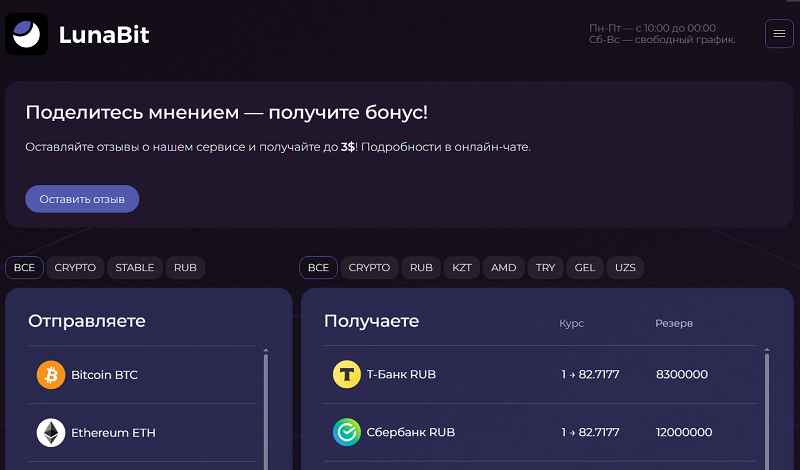
Task: Select Bitcoin BTC row text
Action: (105, 375)
